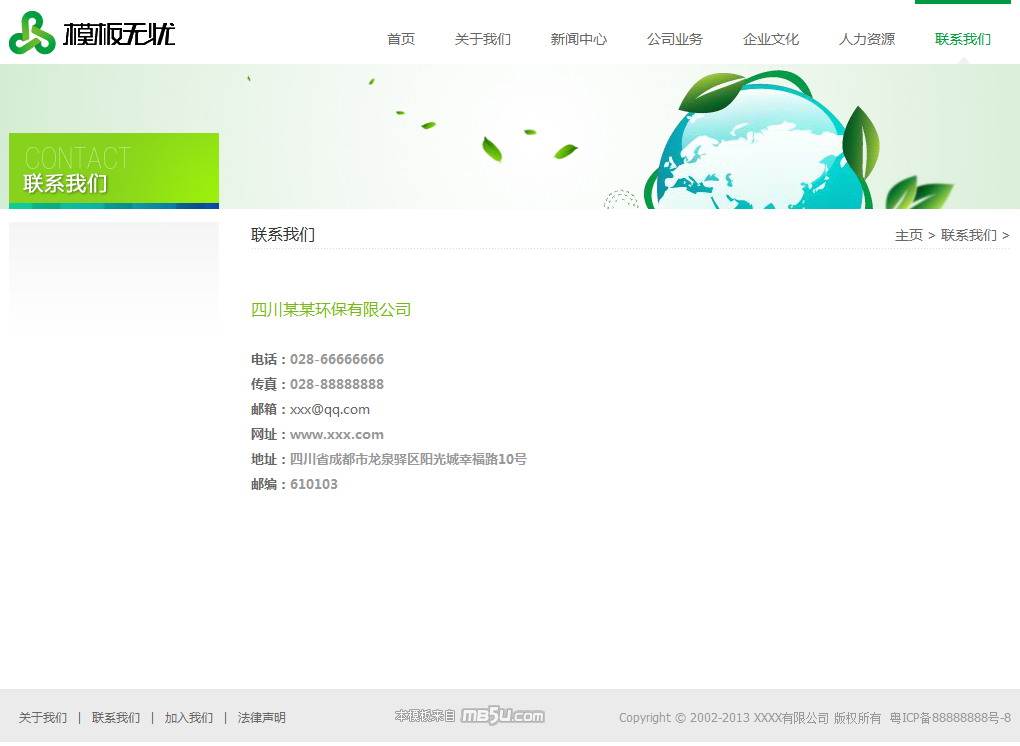The height and width of the screenshot is (746, 1020).
Task: Click the 加入我们 footer link
Action: click(189, 717)
